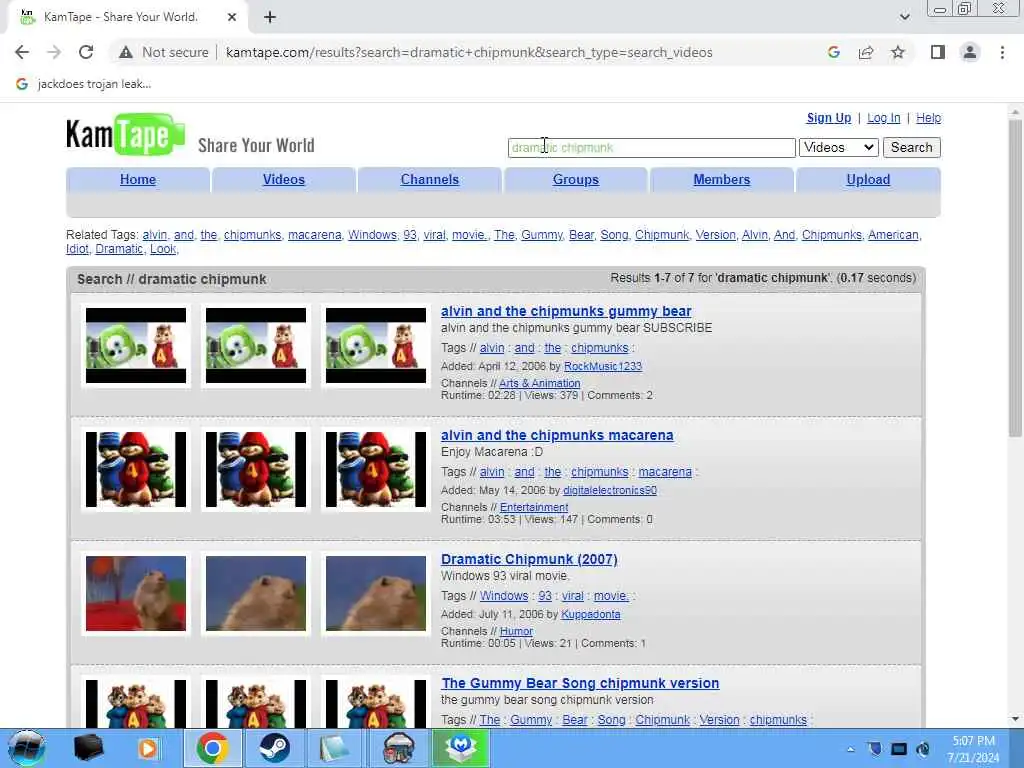Screen dimensions: 1024x768
Task: Open Chrome from the taskbar
Action: coord(212,748)
